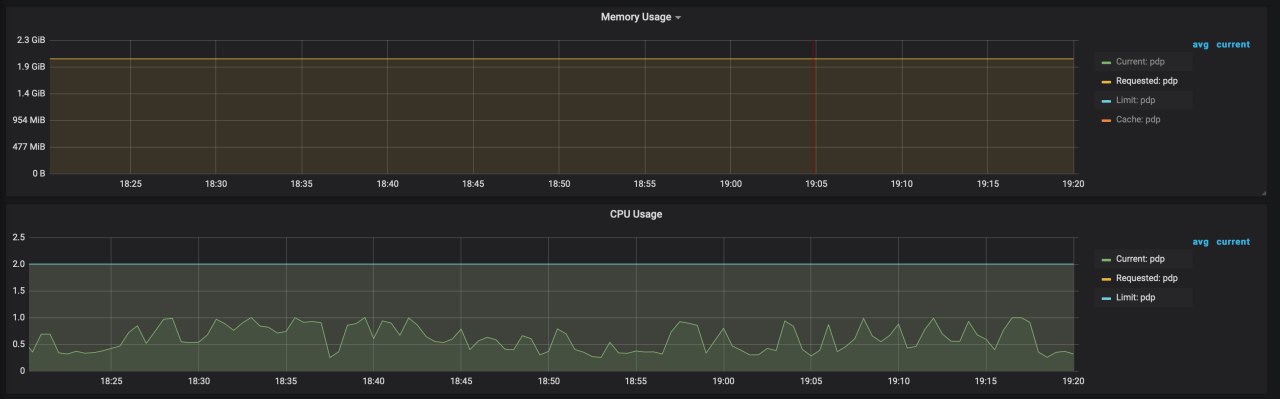The image size is (1280, 399).
Task: Open the Memory Usage panel title dropdown
Action: click(640, 17)
